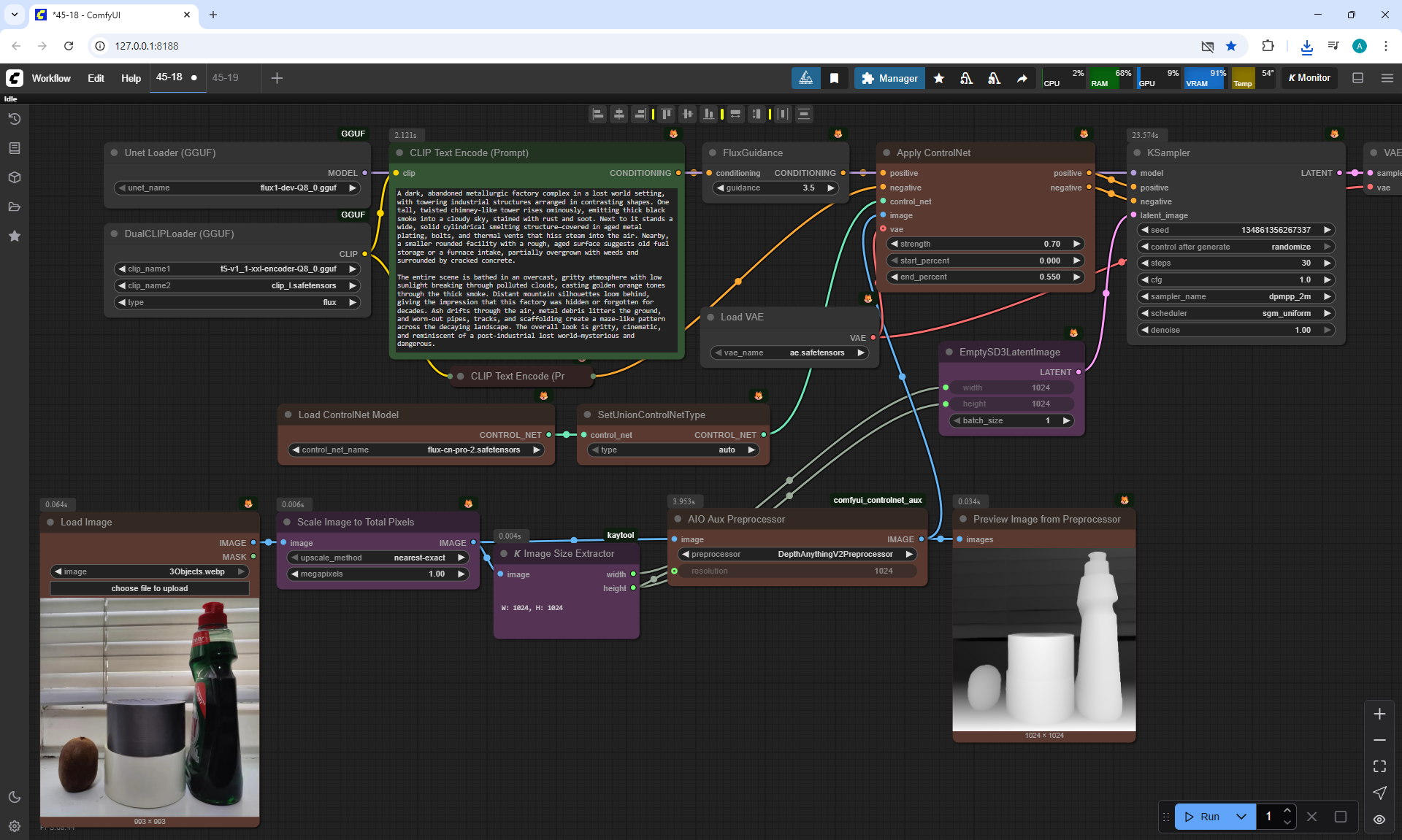The width and height of the screenshot is (1402, 840).
Task: Toggle dark theme moon icon
Action: point(15,797)
